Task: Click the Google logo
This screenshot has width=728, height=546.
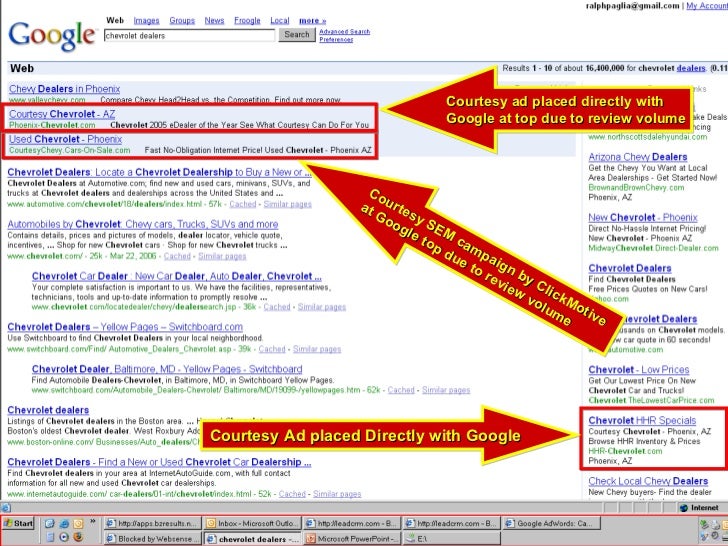Action: [52, 35]
